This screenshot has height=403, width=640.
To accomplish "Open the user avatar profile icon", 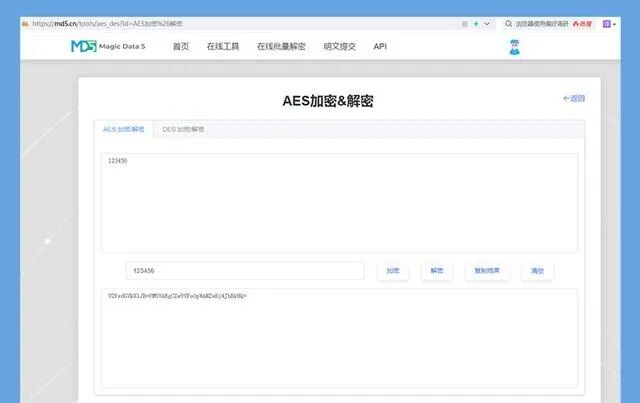I will (514, 47).
